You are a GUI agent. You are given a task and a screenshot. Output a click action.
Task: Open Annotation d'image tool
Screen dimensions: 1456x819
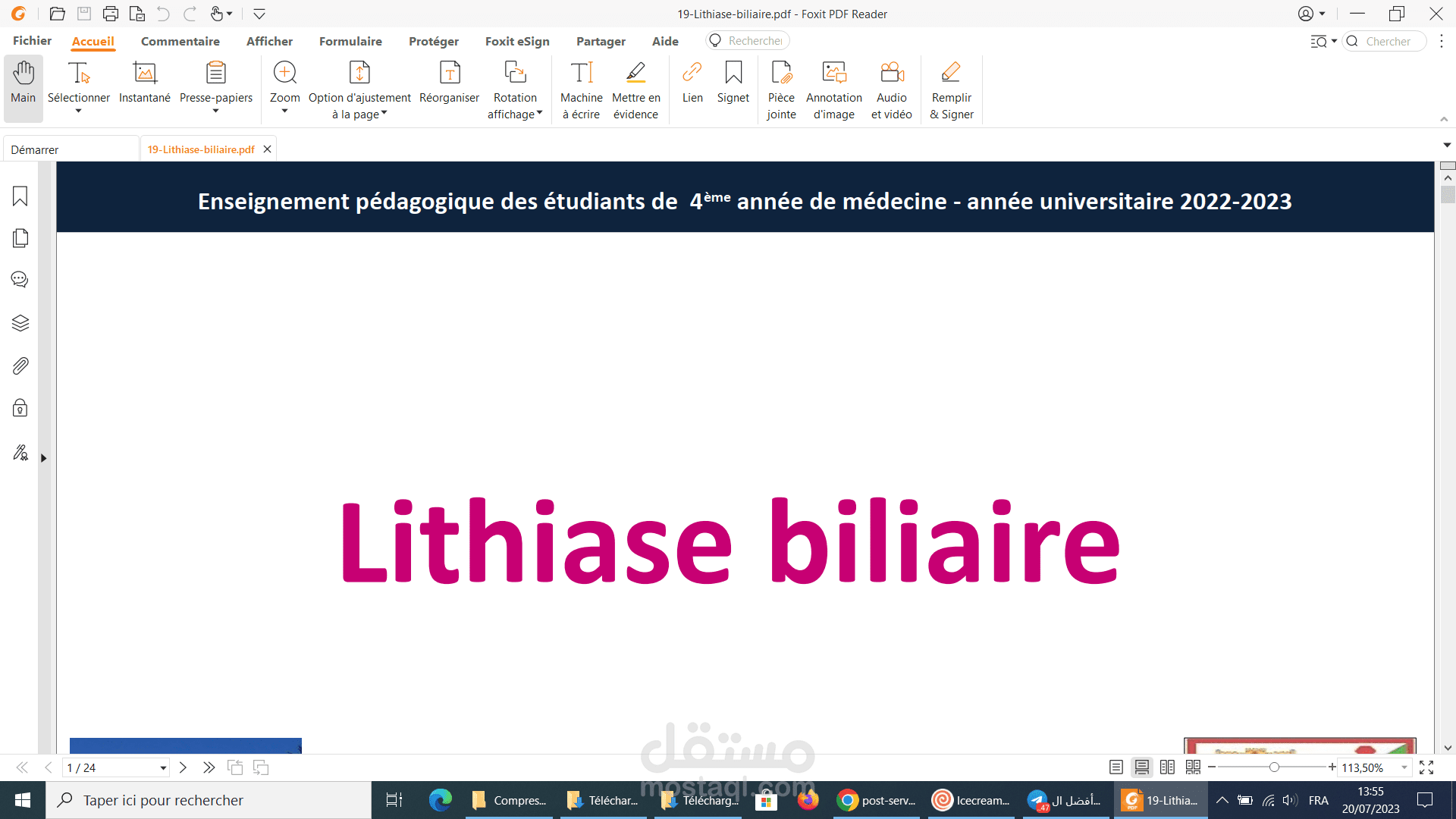coord(834,89)
